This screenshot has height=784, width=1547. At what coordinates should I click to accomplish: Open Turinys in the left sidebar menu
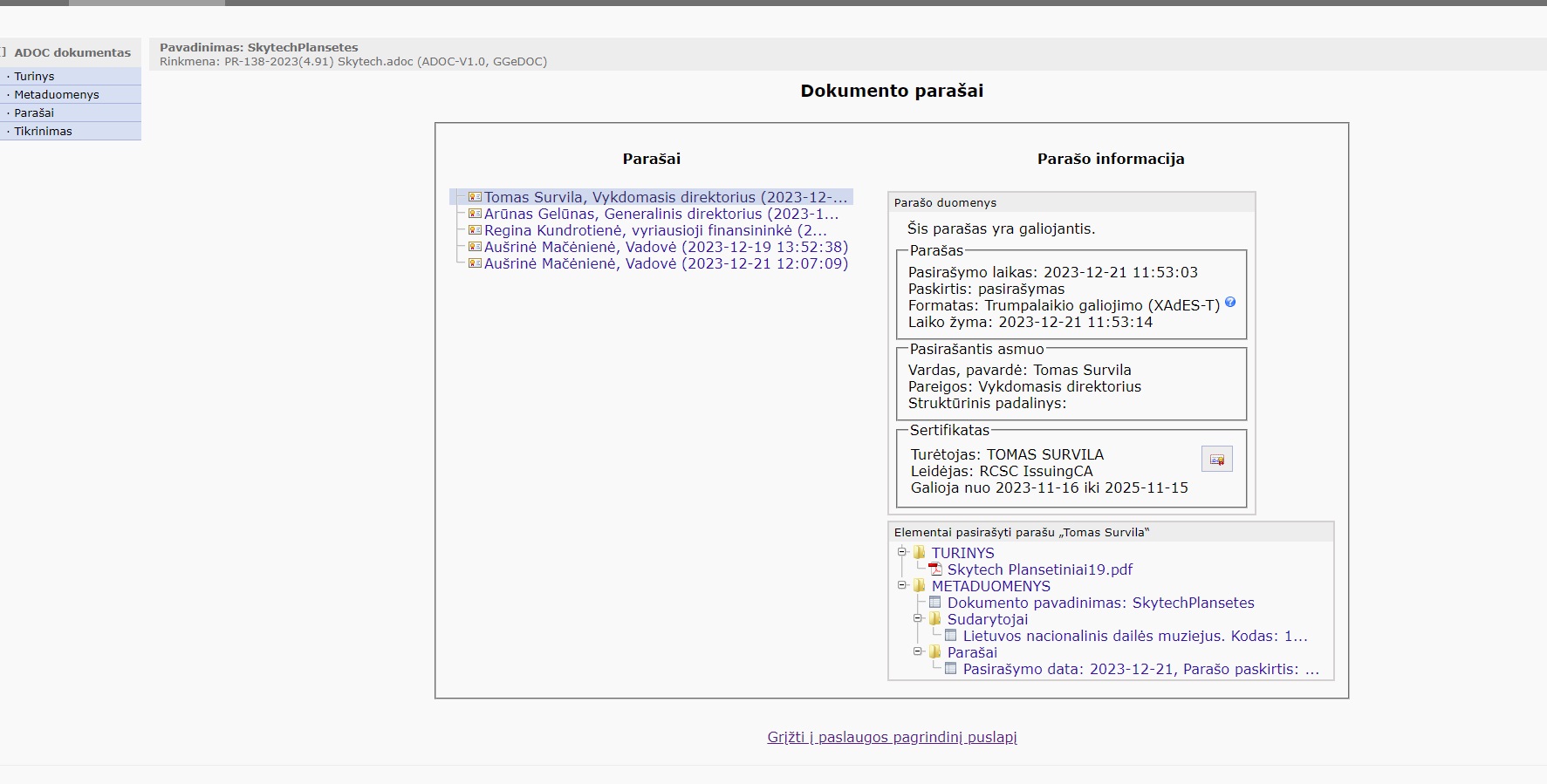(x=34, y=77)
